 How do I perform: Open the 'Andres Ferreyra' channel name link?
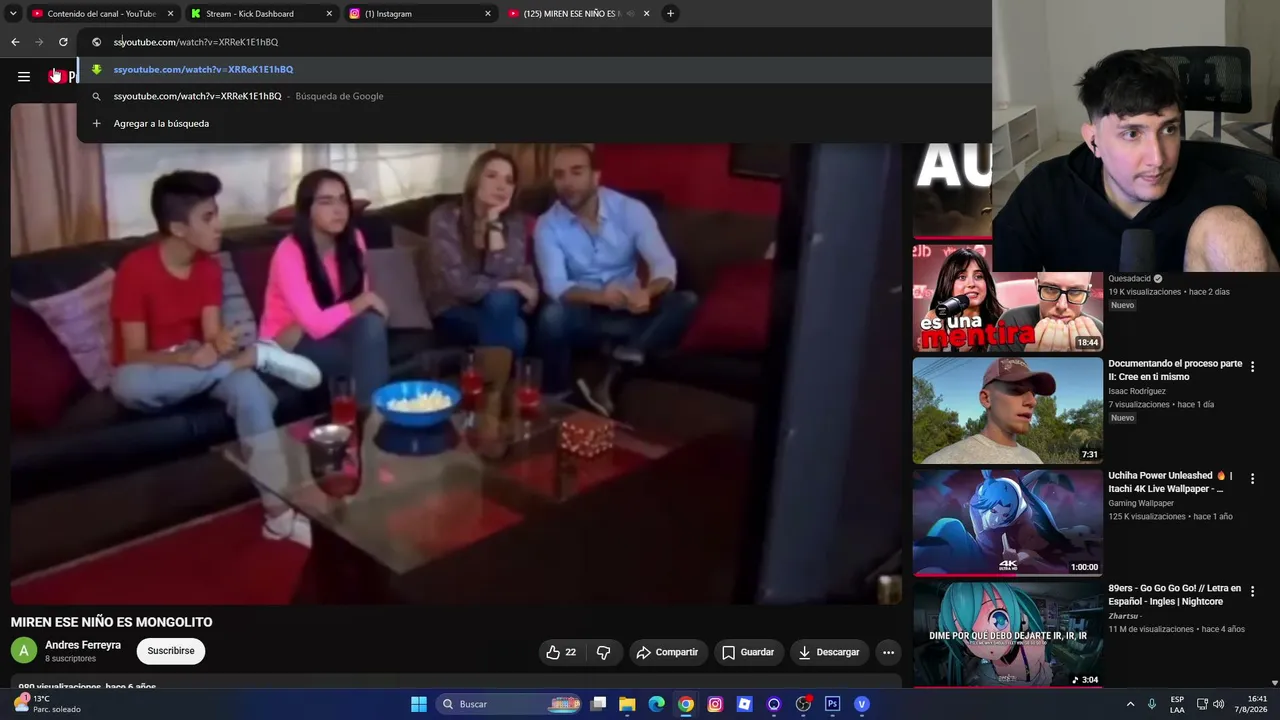point(83,645)
